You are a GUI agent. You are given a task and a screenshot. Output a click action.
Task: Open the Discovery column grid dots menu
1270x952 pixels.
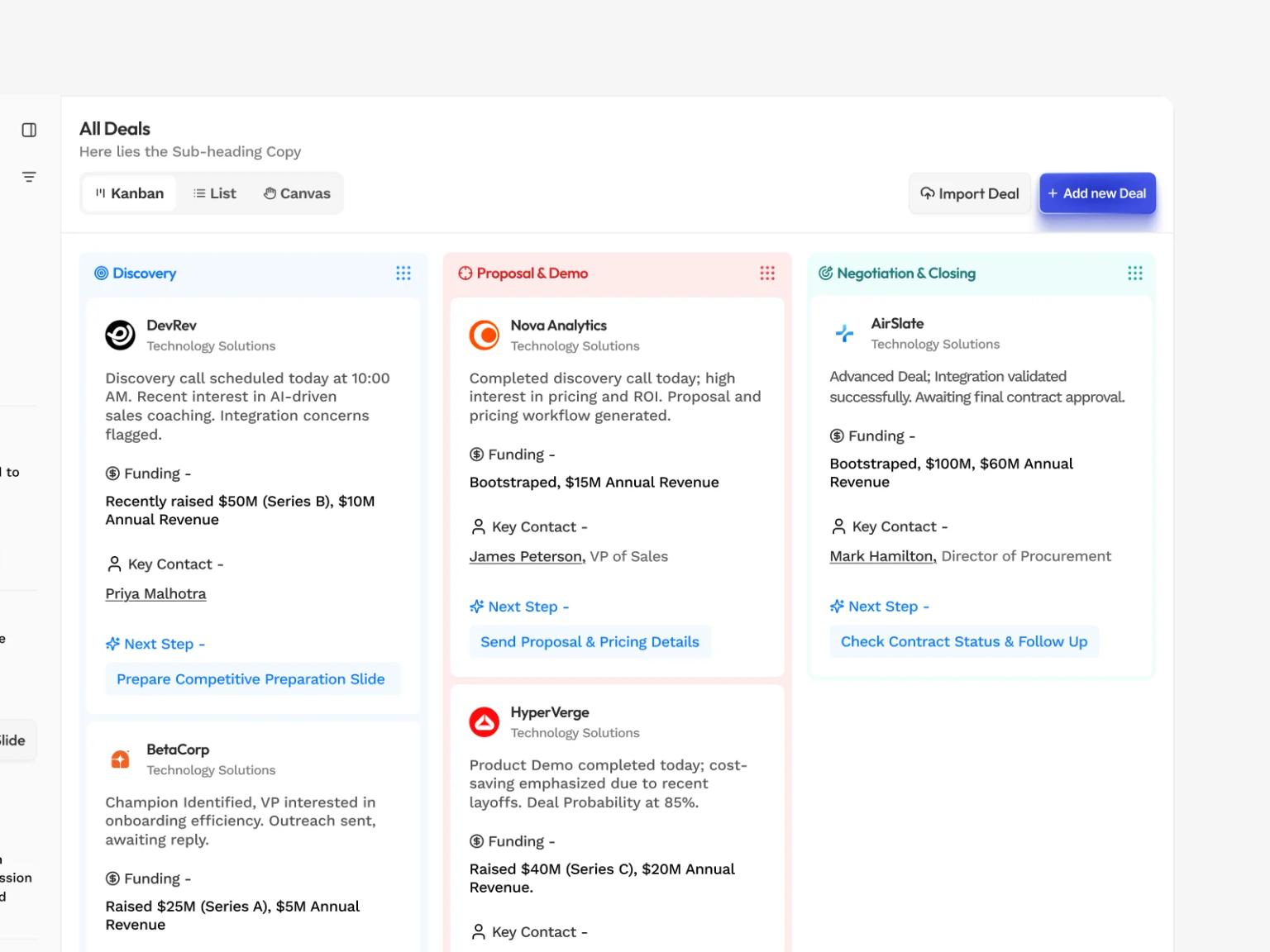point(403,273)
